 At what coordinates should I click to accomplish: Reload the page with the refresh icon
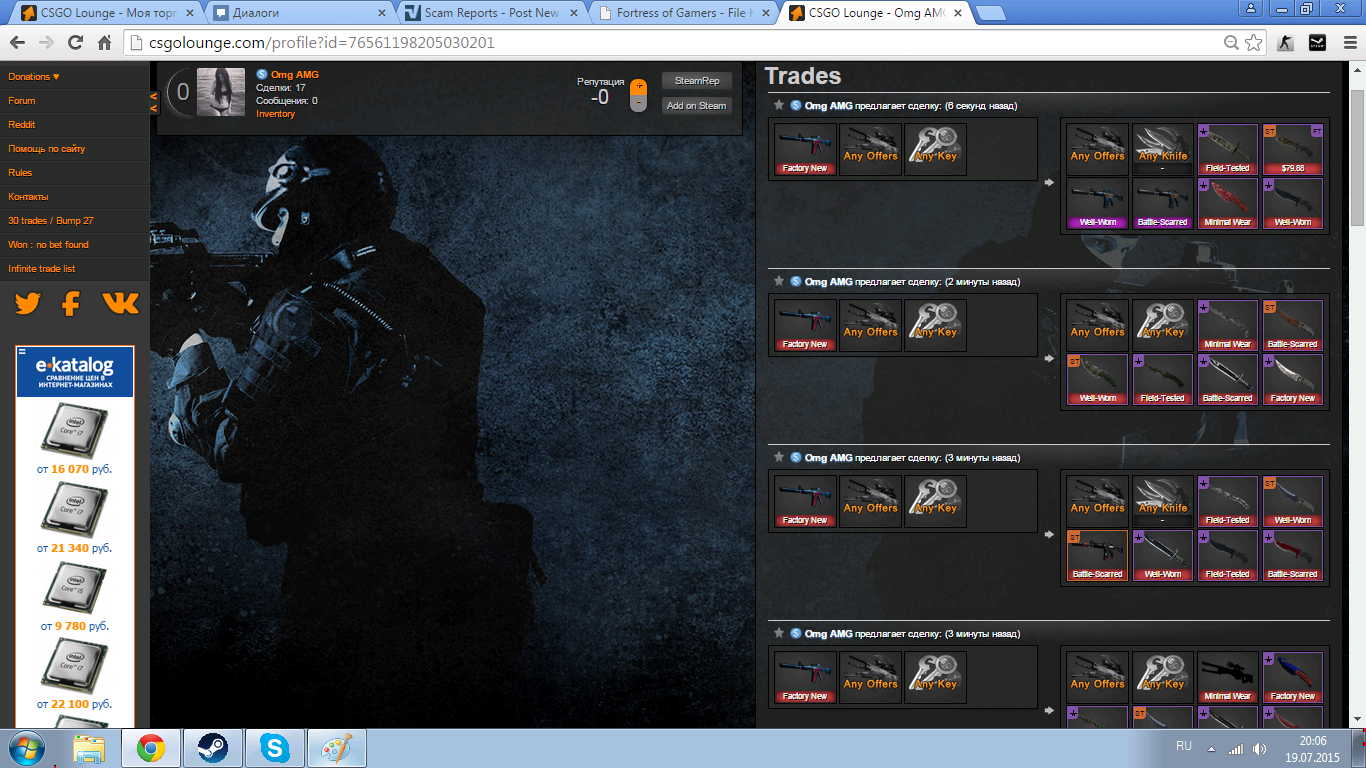tap(75, 43)
